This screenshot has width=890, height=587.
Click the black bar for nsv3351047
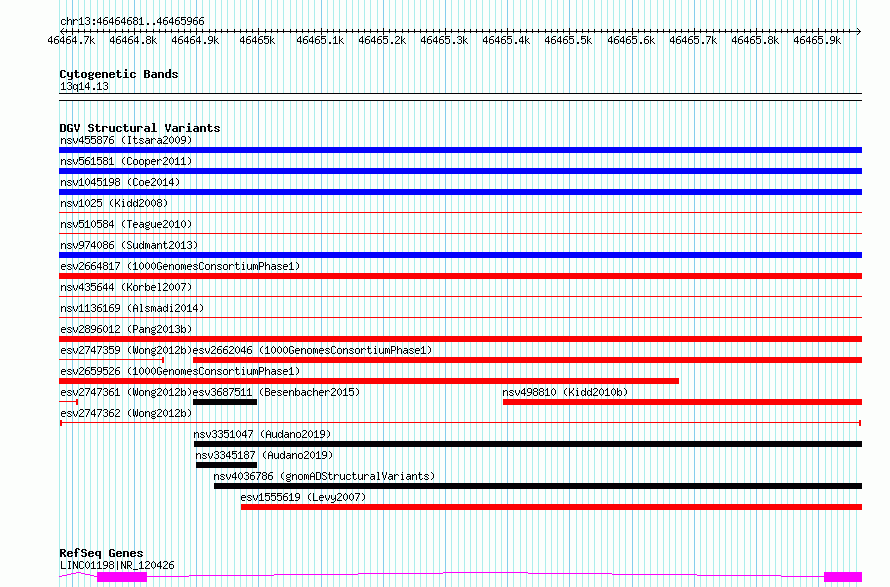[x=528, y=444]
